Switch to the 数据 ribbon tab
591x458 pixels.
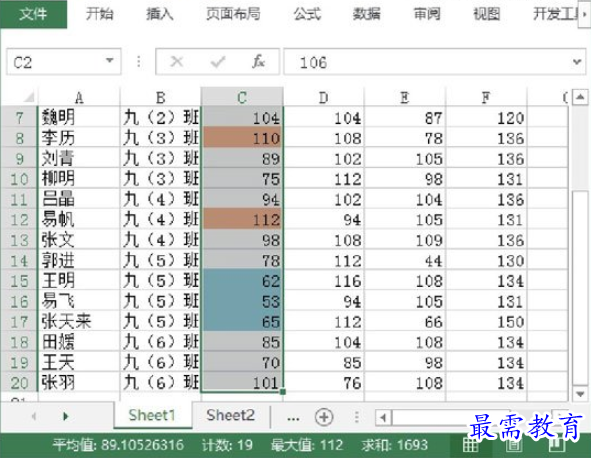coord(366,14)
